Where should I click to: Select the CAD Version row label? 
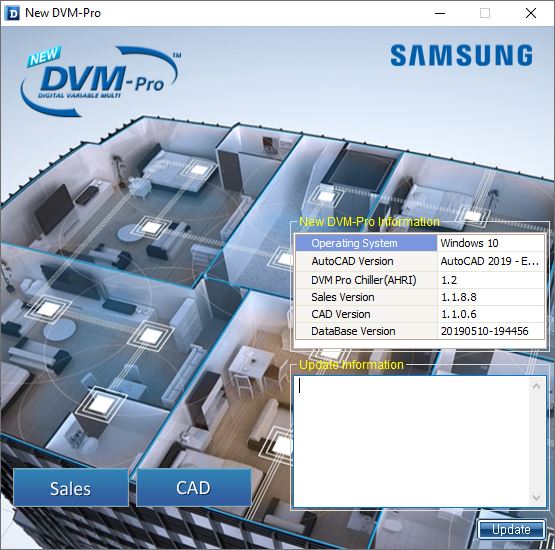tap(366, 314)
